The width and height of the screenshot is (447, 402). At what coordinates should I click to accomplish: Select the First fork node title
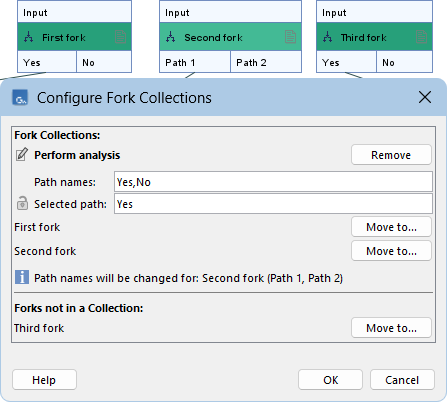tap(64, 37)
